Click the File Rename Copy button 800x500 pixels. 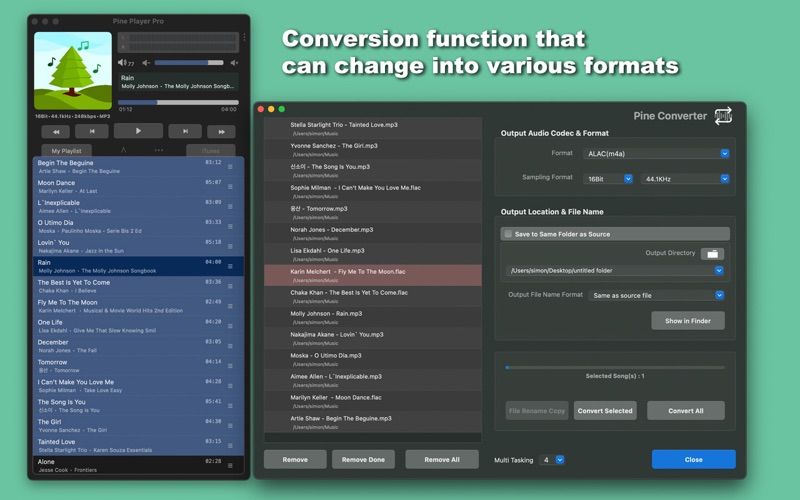[537, 411]
